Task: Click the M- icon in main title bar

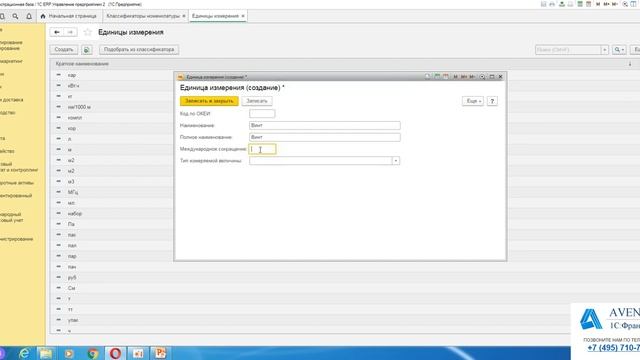Action: tap(615, 4)
